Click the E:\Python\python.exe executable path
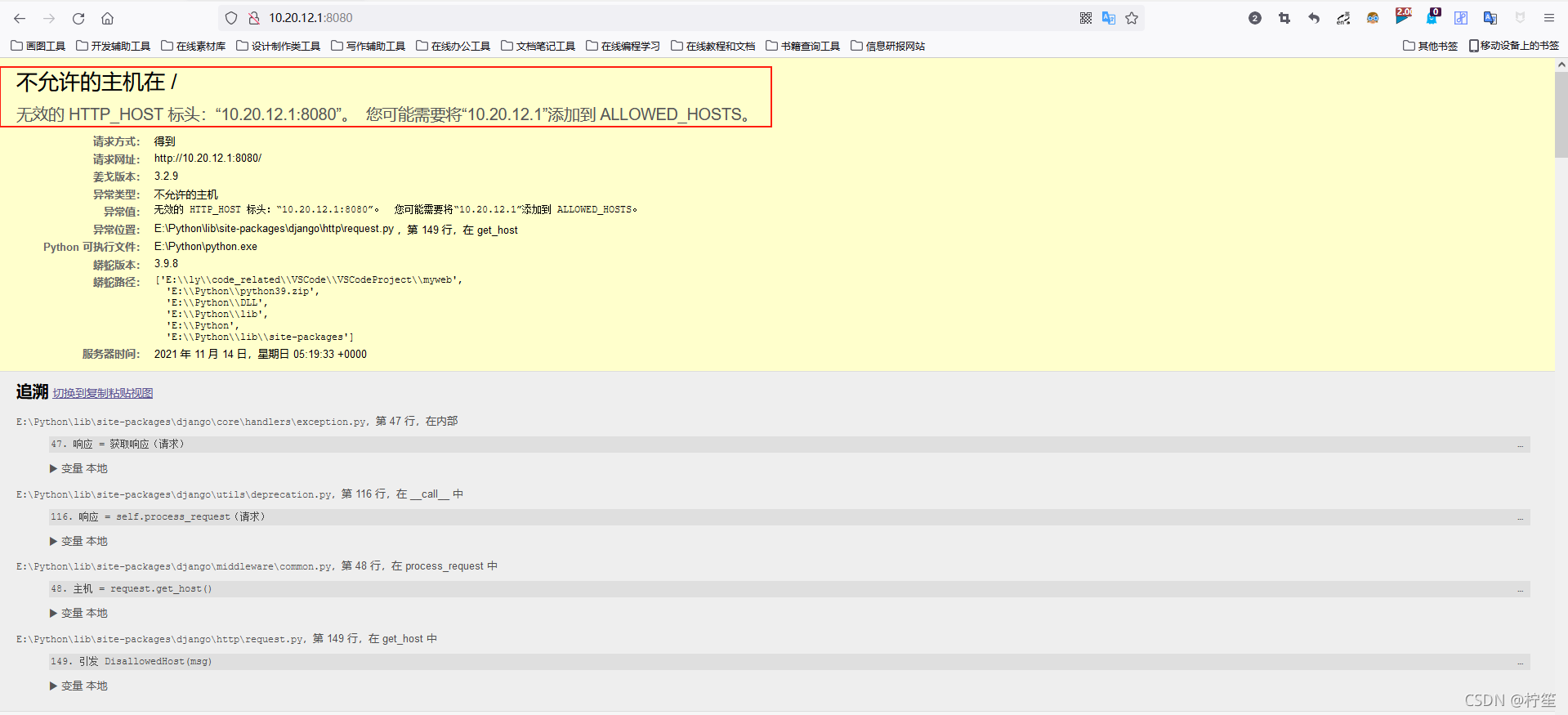 [x=206, y=247]
